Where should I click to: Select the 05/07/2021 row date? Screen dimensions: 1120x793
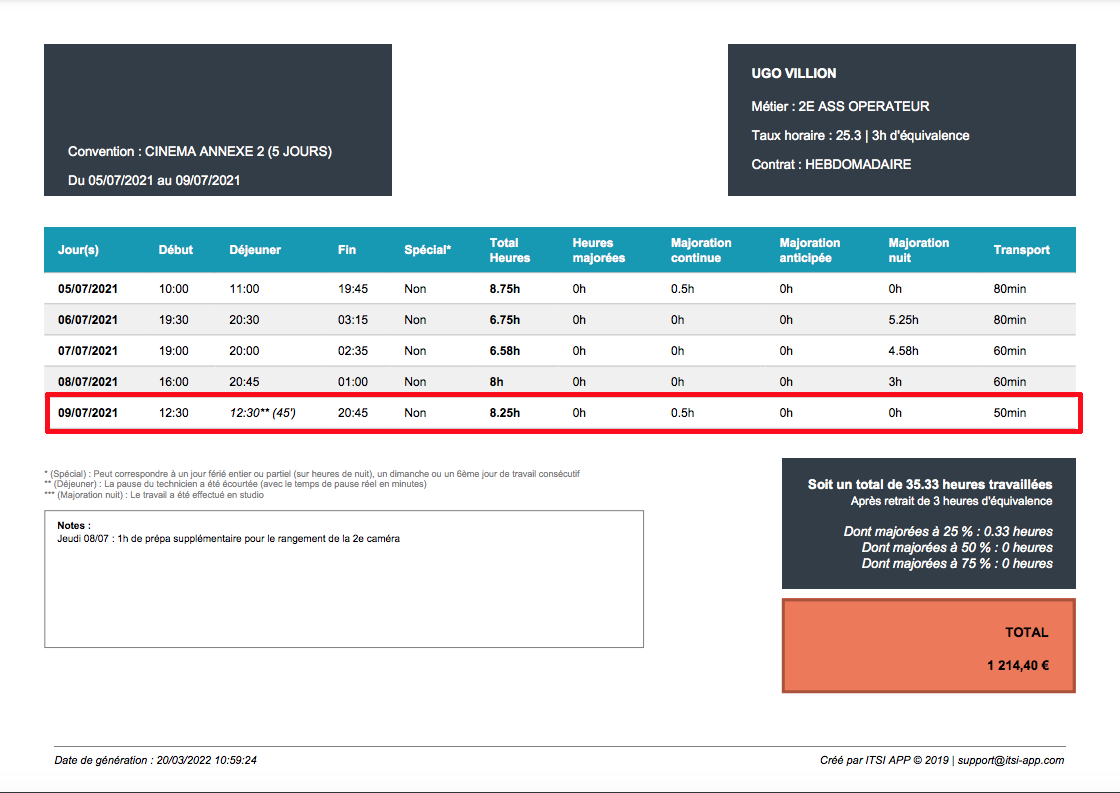click(87, 289)
